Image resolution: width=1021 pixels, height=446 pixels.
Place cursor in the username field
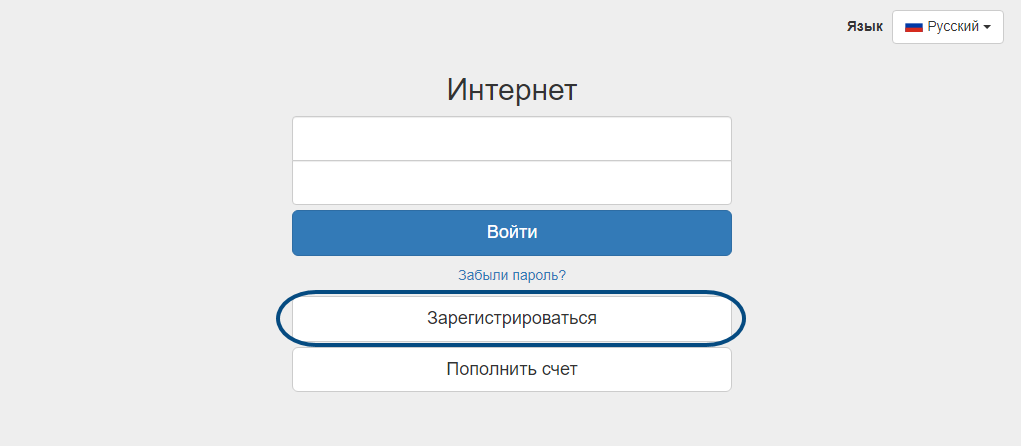pyautogui.click(x=511, y=139)
